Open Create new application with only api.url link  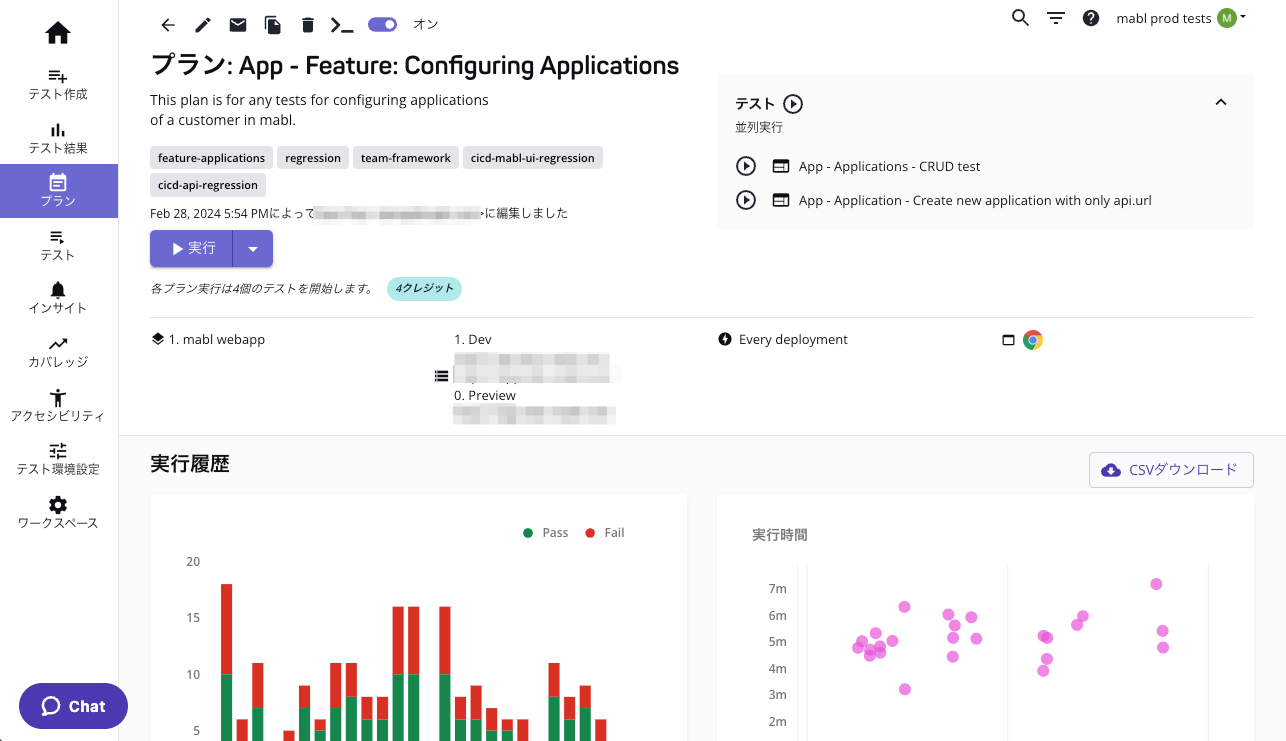pyautogui.click(x=975, y=201)
